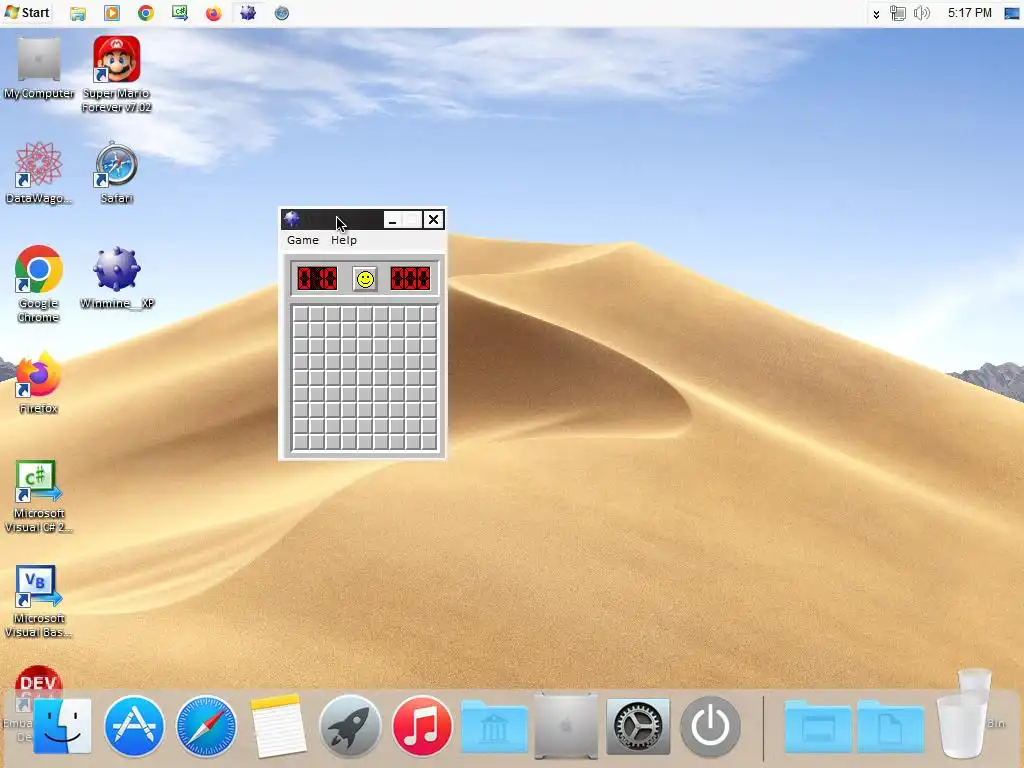
Task: Open the library folder in the dock
Action: 494,726
